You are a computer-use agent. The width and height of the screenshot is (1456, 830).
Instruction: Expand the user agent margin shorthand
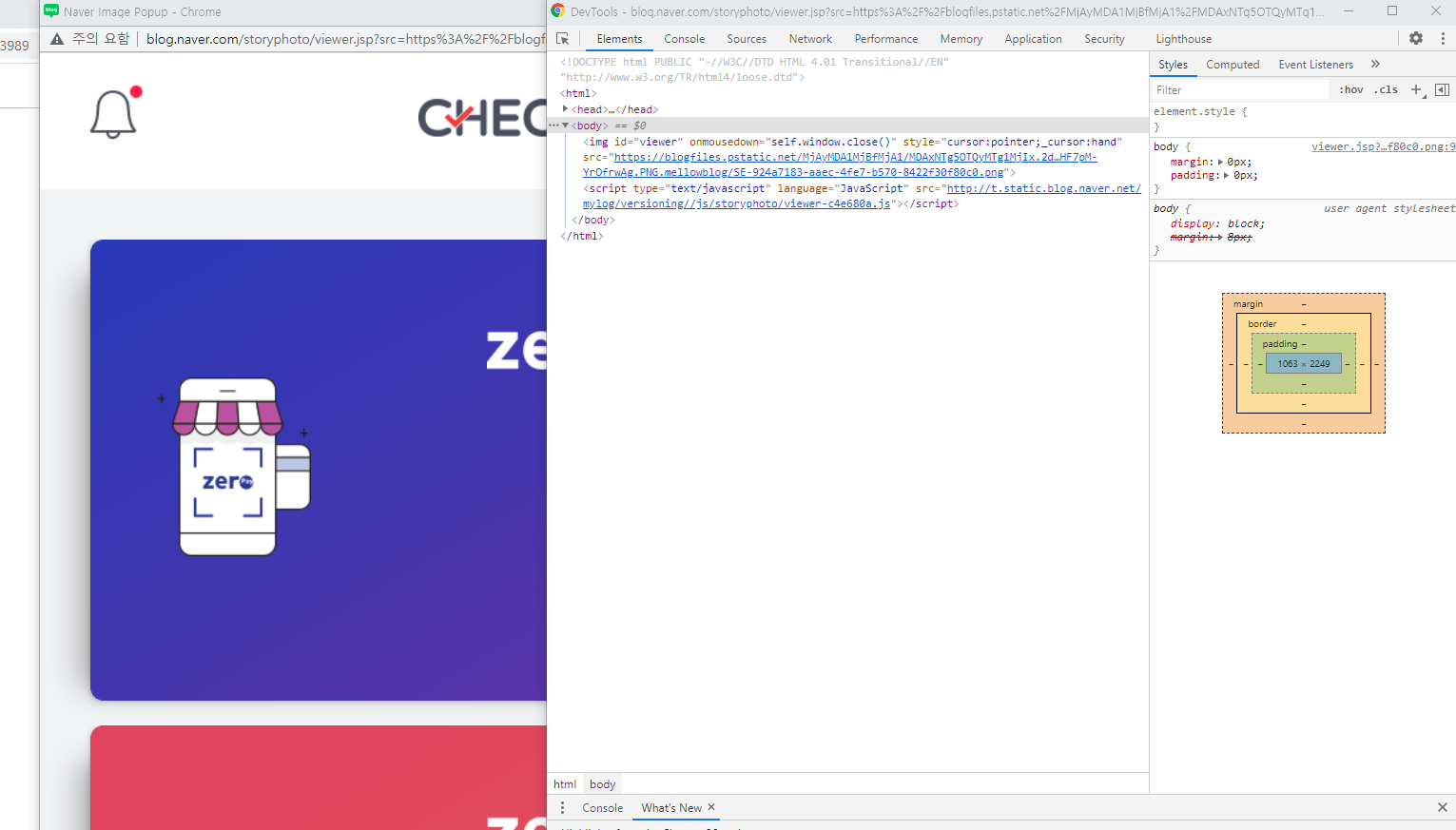point(1220,237)
